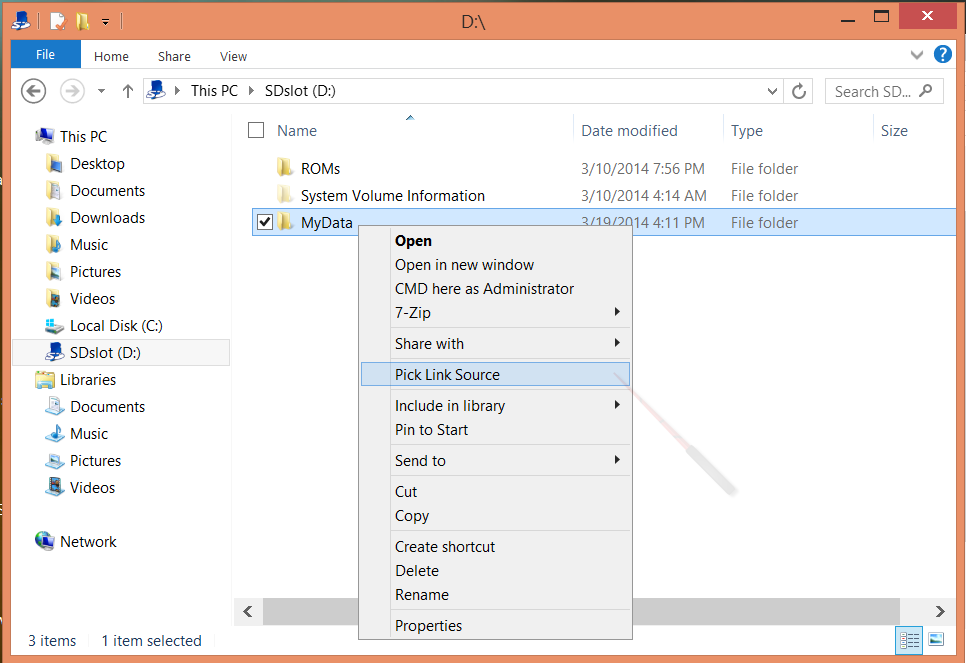The image size is (966, 663).
Task: Click This PC in the breadcrumb
Action: pyautogui.click(x=214, y=91)
